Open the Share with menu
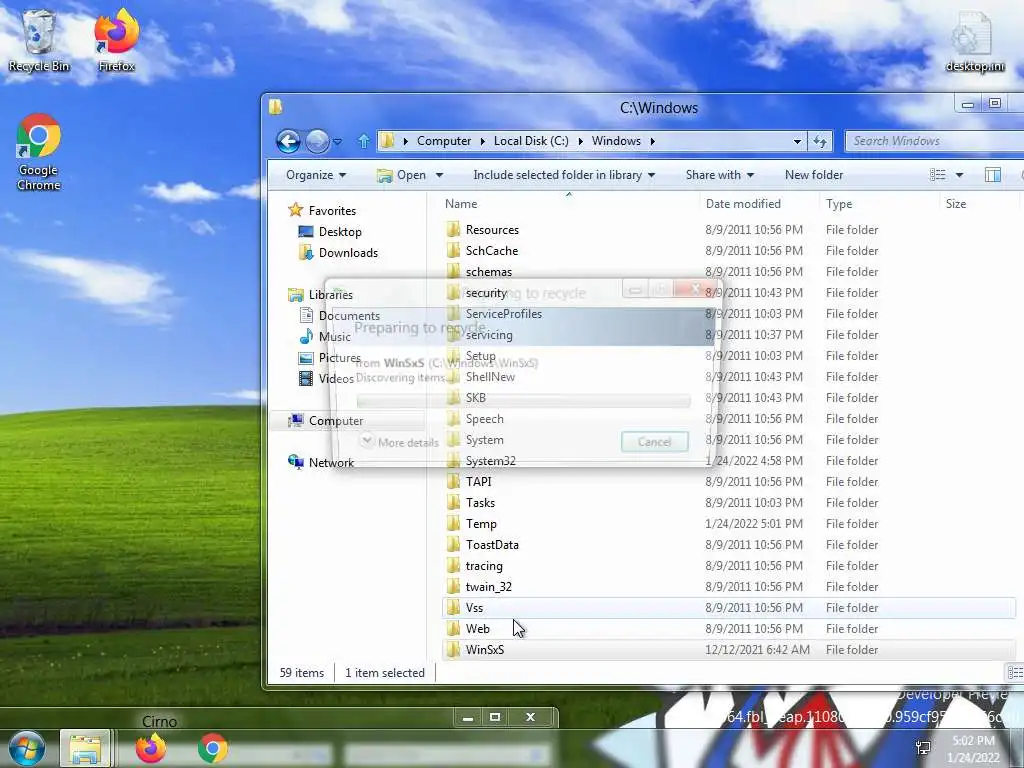Viewport: 1024px width, 768px height. click(720, 175)
